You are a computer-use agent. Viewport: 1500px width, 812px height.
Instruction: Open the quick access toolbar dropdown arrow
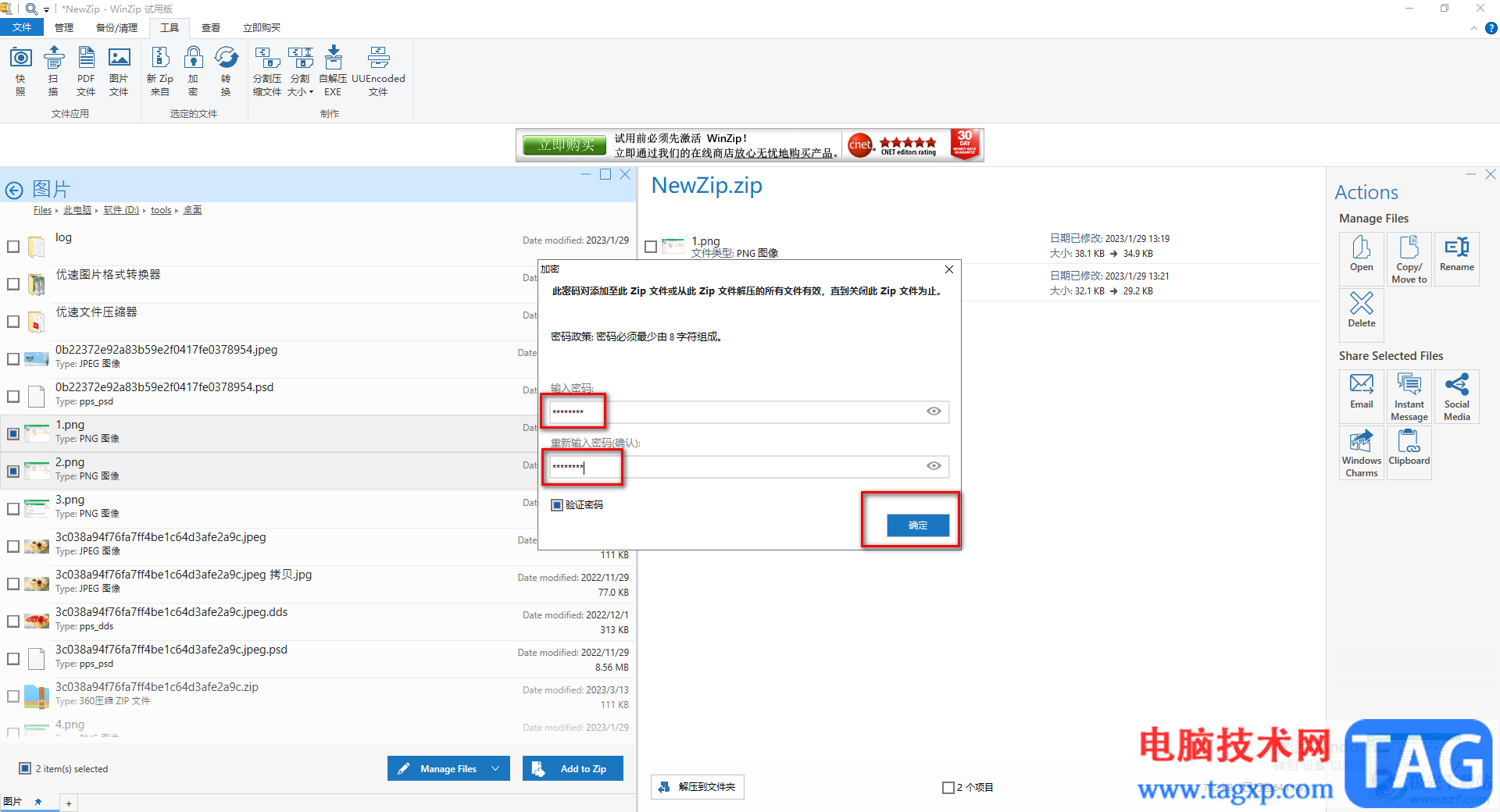coord(46,9)
